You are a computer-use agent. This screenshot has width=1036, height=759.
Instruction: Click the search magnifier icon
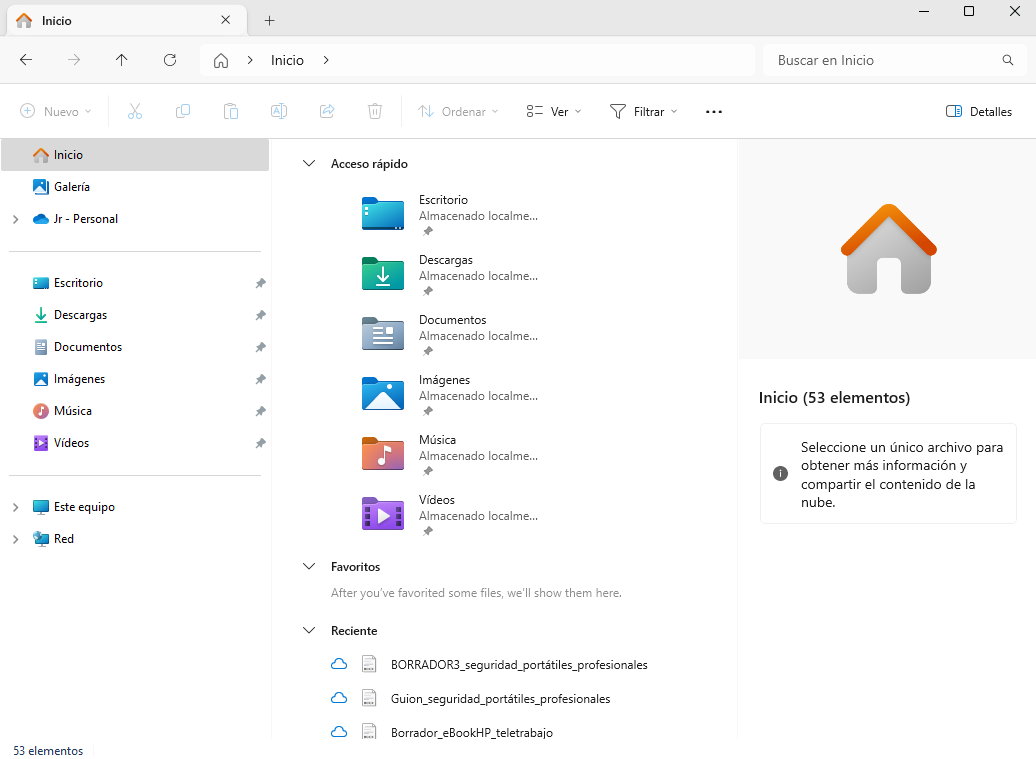(x=1007, y=60)
